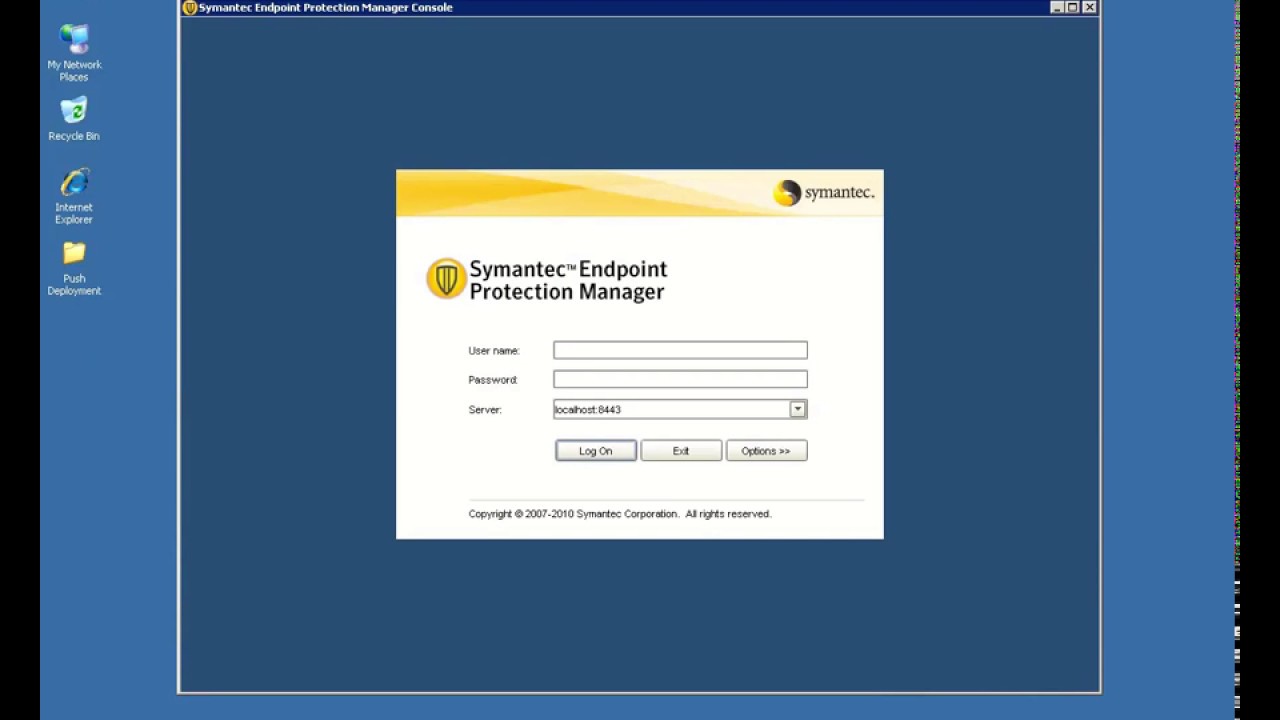Click the Copyright 2007-2010 Symantec Corporation text
The height and width of the screenshot is (720, 1280).
pyautogui.click(x=620, y=514)
